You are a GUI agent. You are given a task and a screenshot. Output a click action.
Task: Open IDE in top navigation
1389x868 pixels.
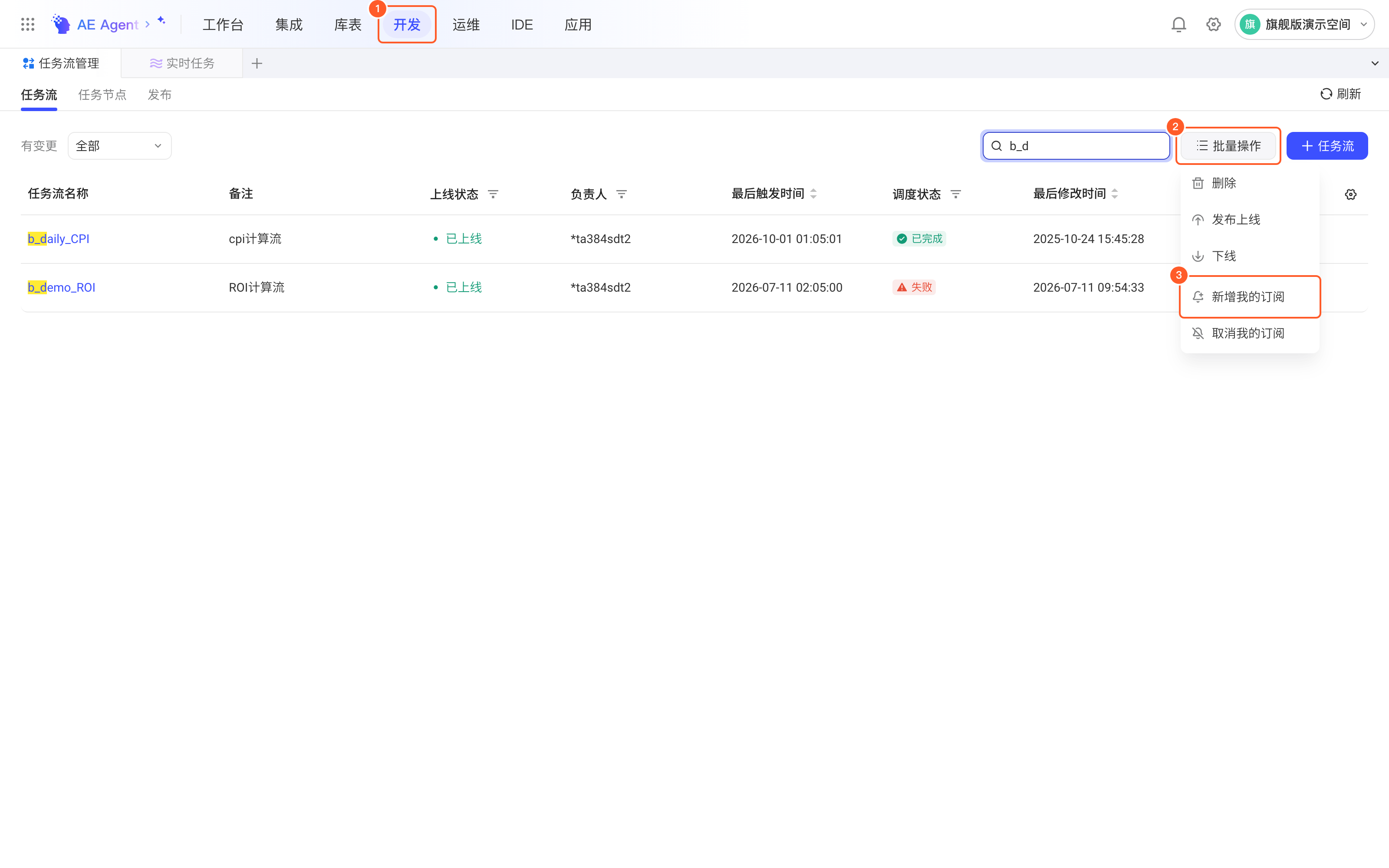tap(522, 25)
